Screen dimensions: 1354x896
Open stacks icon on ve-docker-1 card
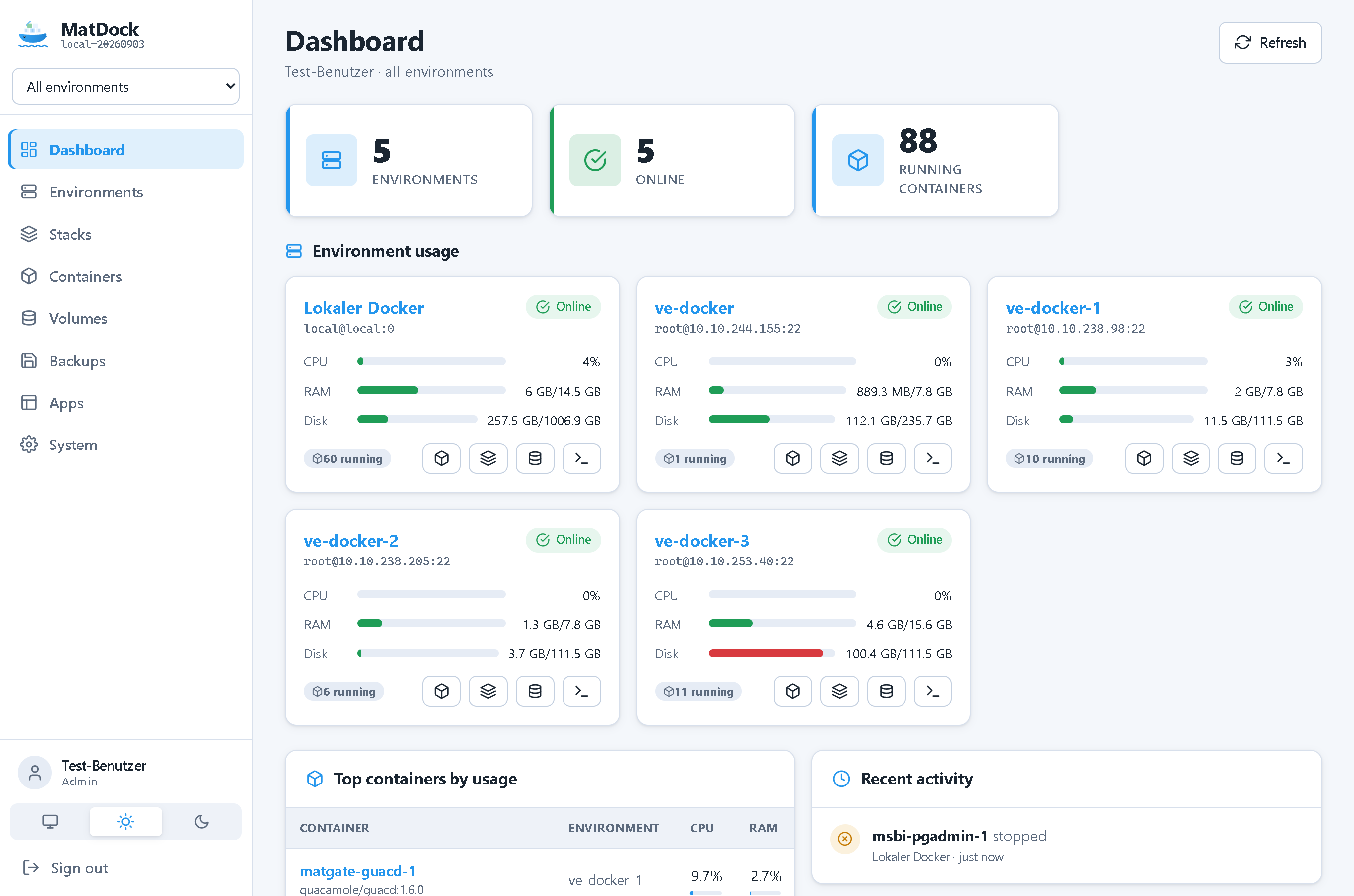(x=1191, y=458)
